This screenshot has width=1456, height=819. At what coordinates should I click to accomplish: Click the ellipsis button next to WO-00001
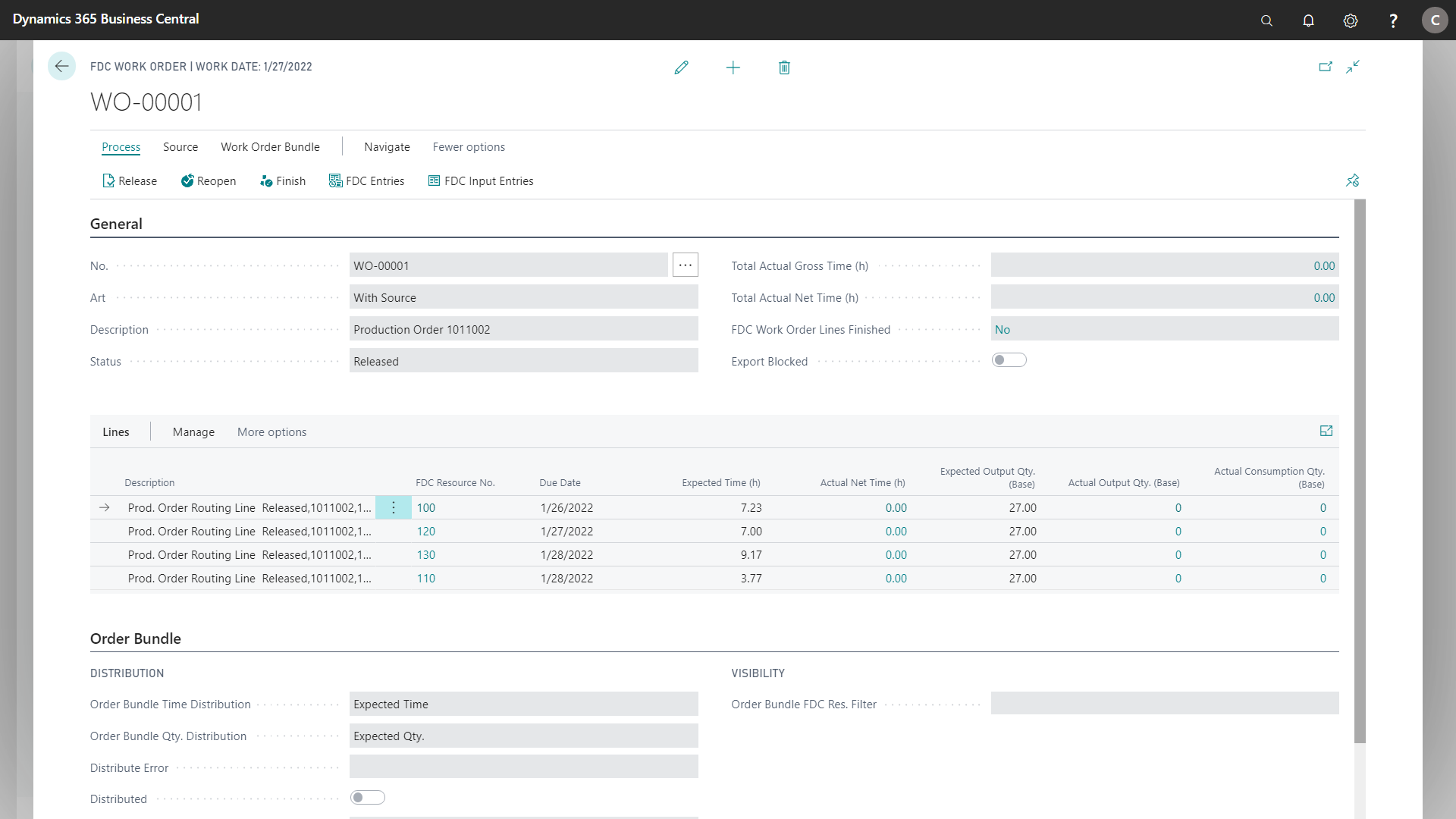point(686,265)
